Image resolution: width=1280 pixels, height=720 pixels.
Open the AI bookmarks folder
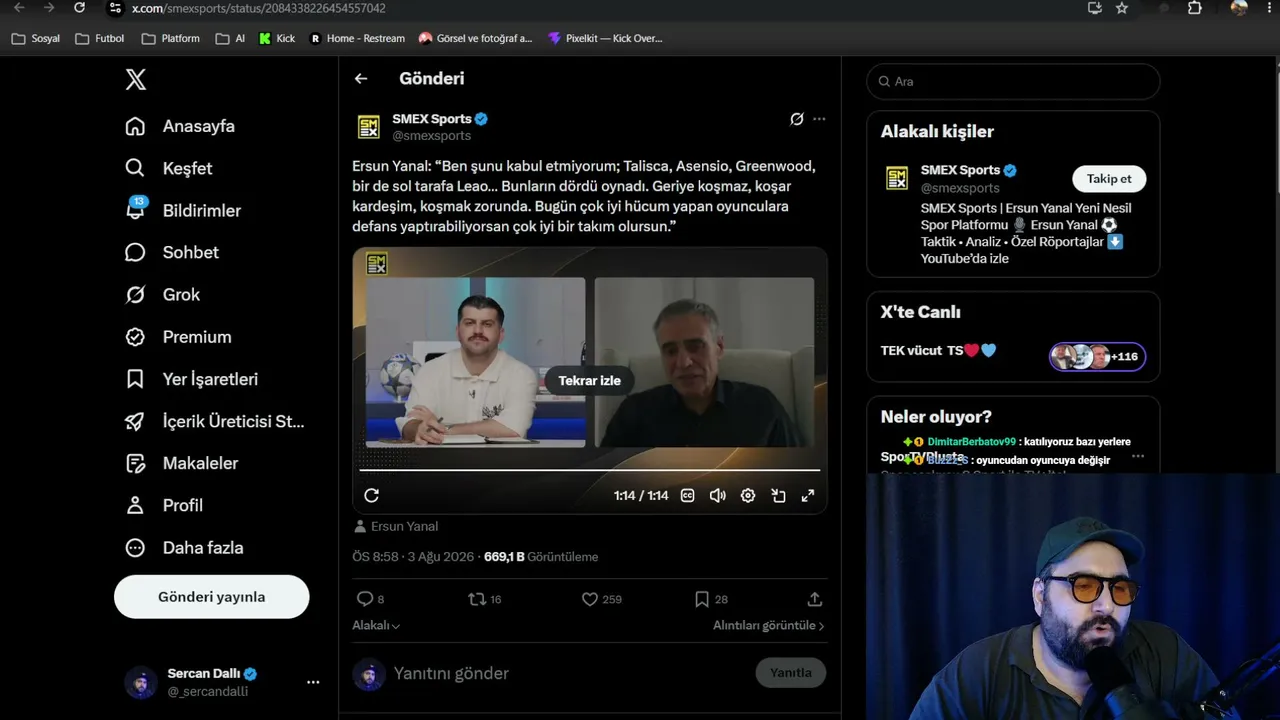click(230, 39)
